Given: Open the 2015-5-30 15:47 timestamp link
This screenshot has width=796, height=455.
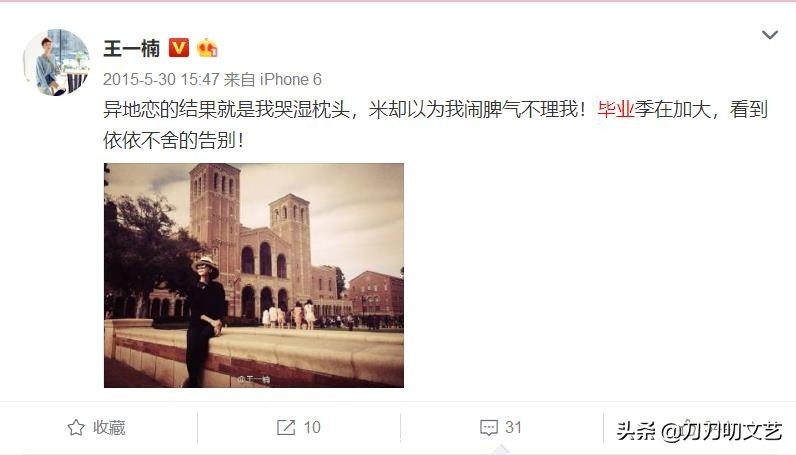Looking at the screenshot, I should point(161,79).
